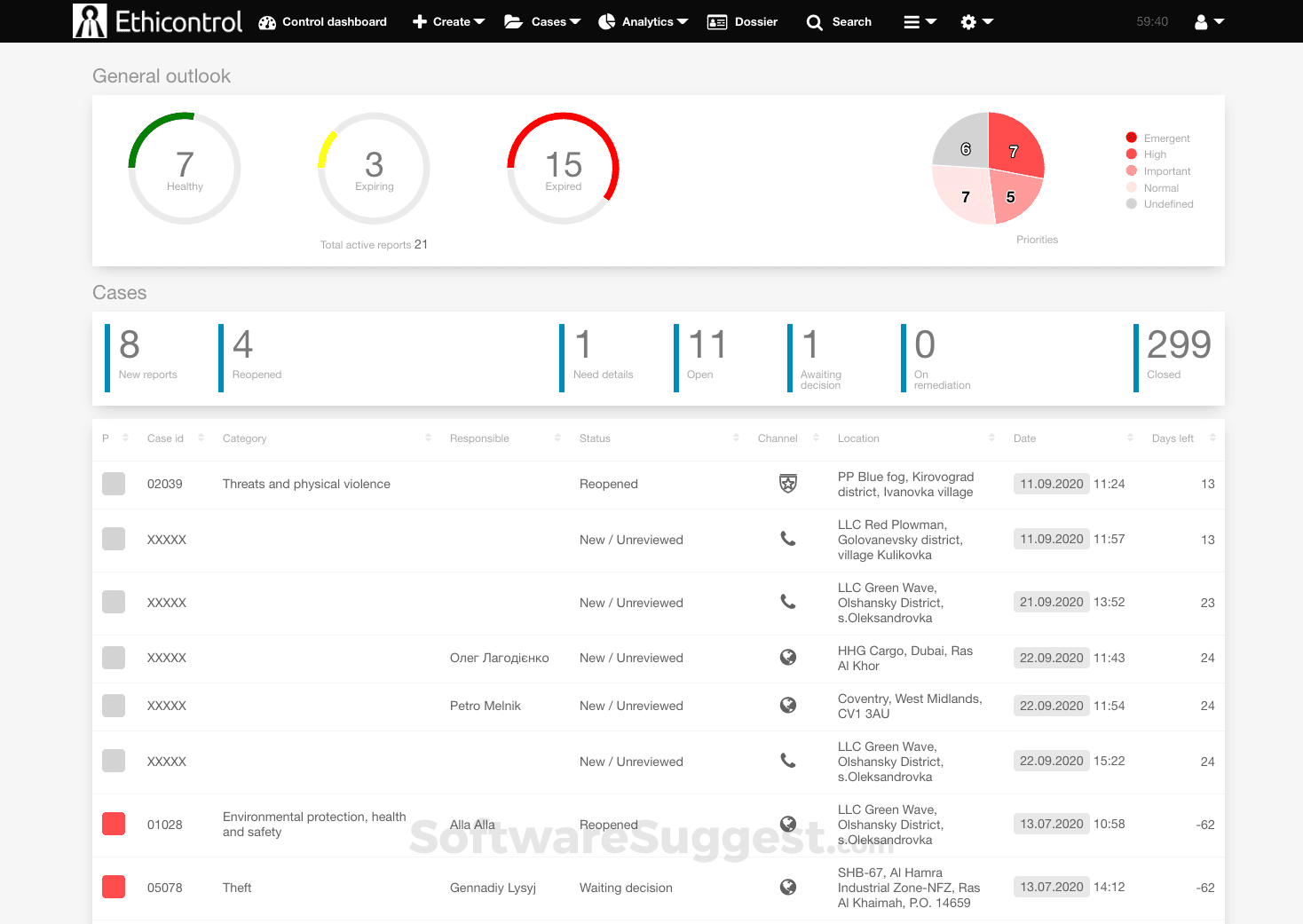
Task: Click the Reopened status link for case 01028
Action: coord(608,824)
